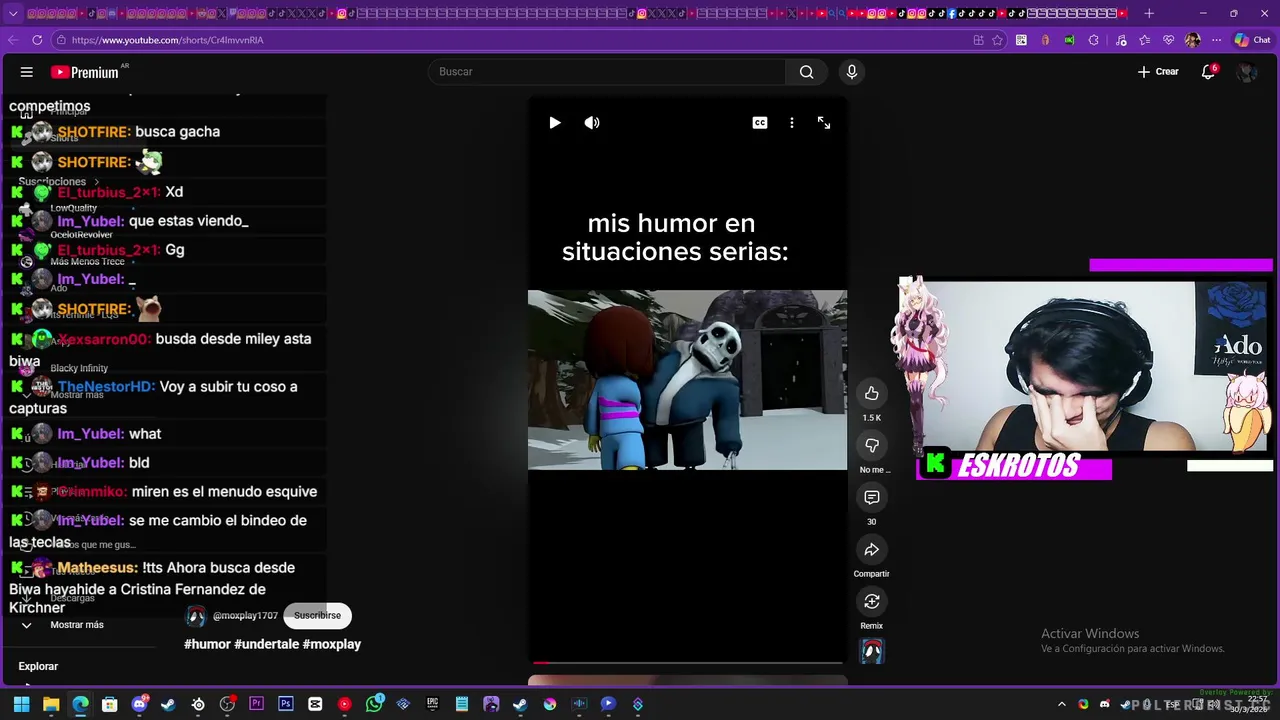Open the #humor hashtag

[207, 644]
